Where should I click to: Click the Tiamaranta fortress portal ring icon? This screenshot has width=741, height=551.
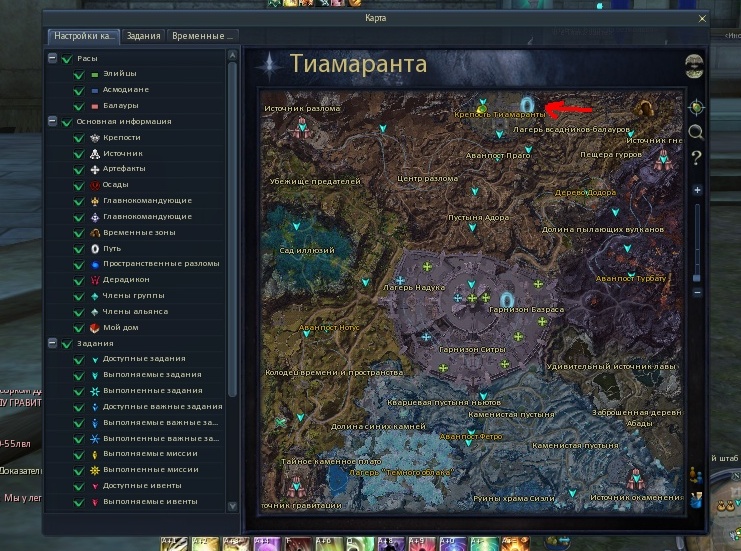point(527,104)
